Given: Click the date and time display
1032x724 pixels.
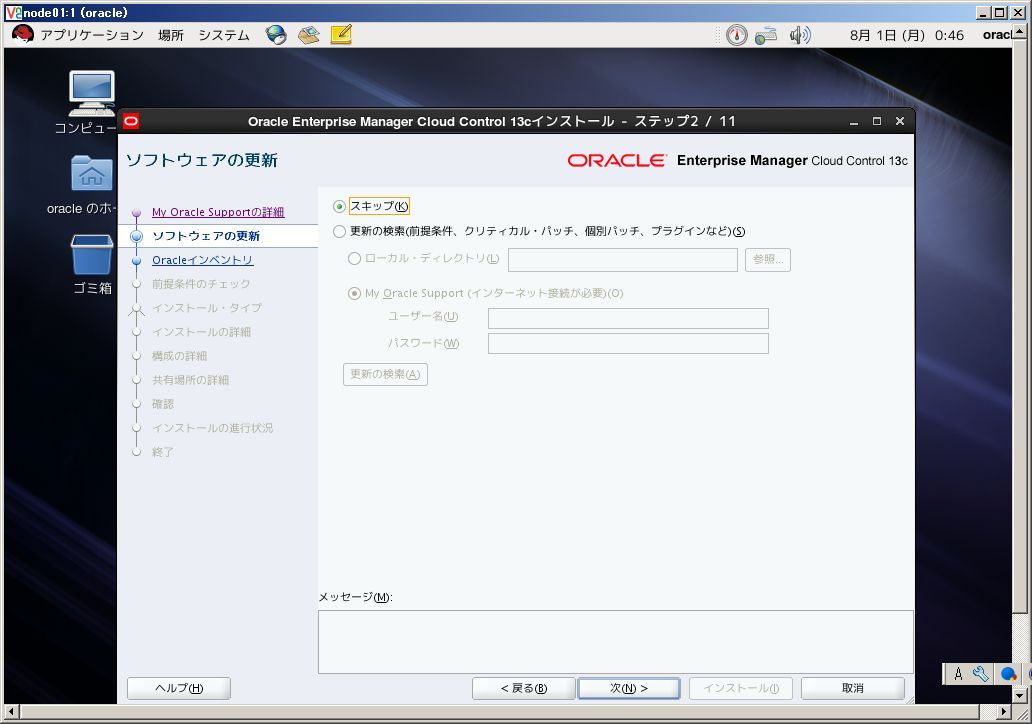Looking at the screenshot, I should [906, 35].
